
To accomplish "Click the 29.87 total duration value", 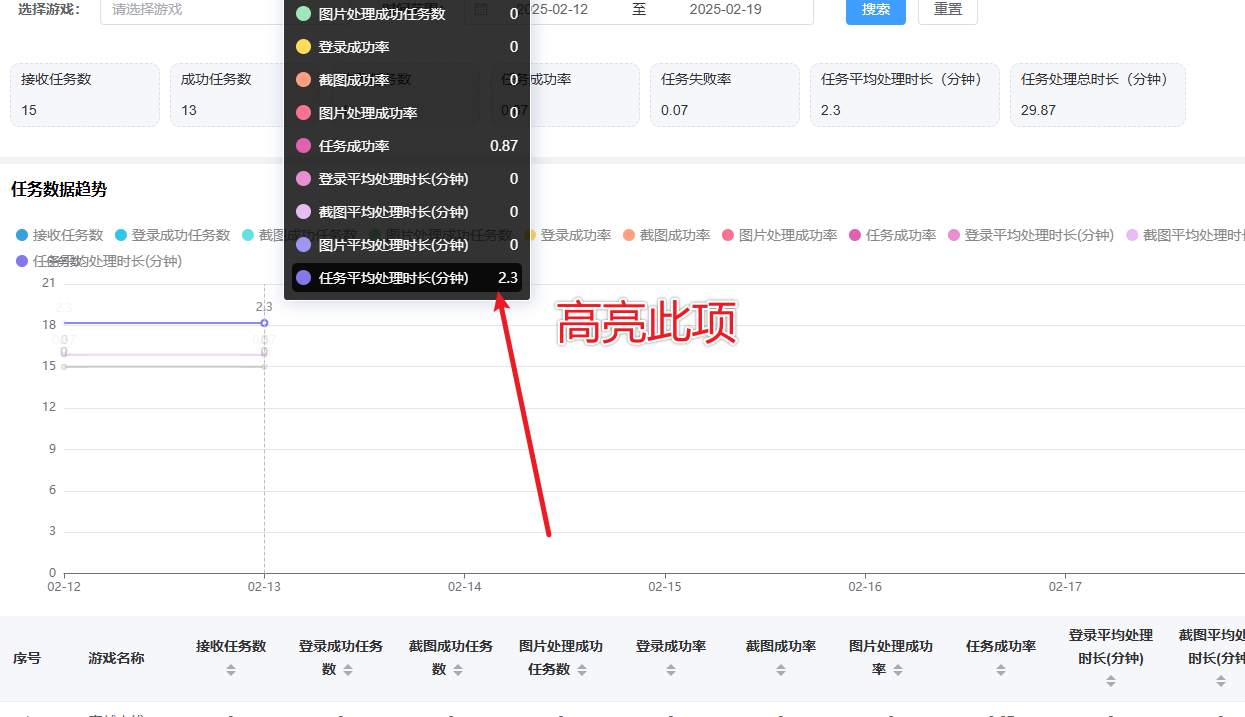I will coord(1039,110).
